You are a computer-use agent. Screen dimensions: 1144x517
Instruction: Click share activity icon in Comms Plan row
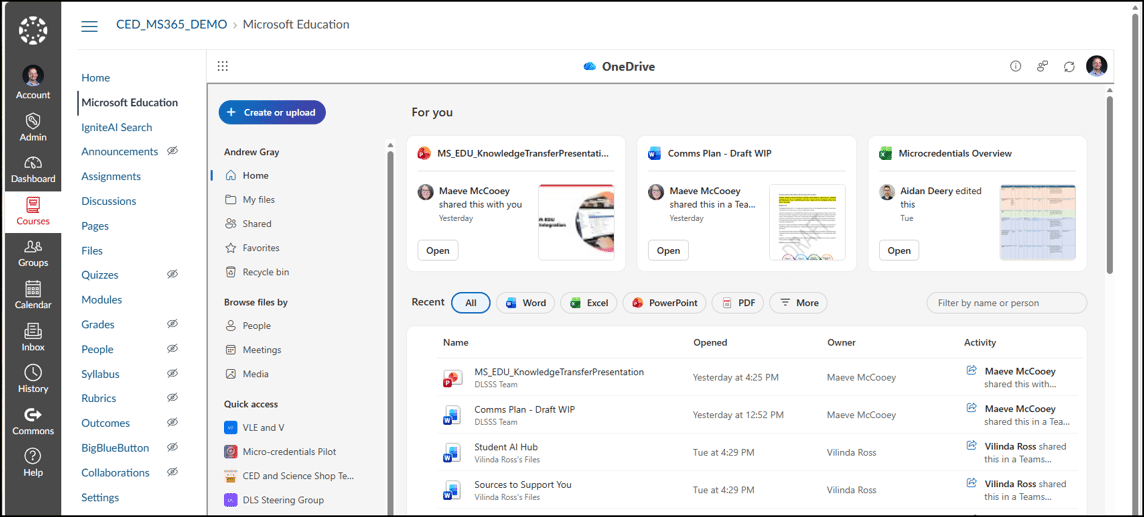pyautogui.click(x=971, y=408)
